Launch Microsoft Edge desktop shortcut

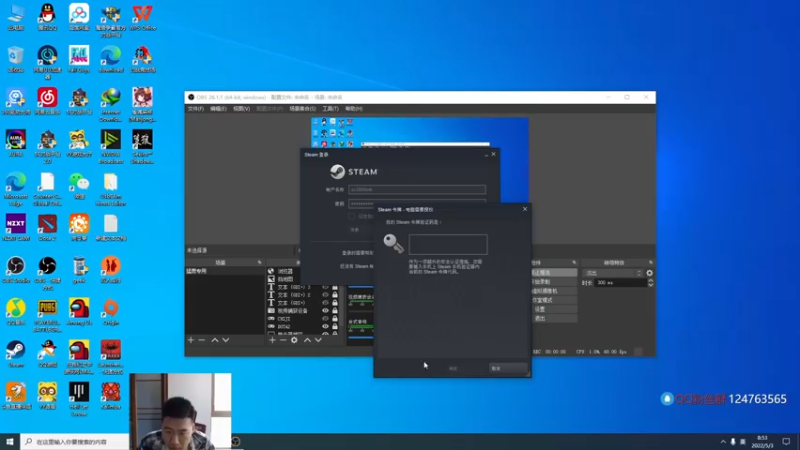tap(16, 189)
